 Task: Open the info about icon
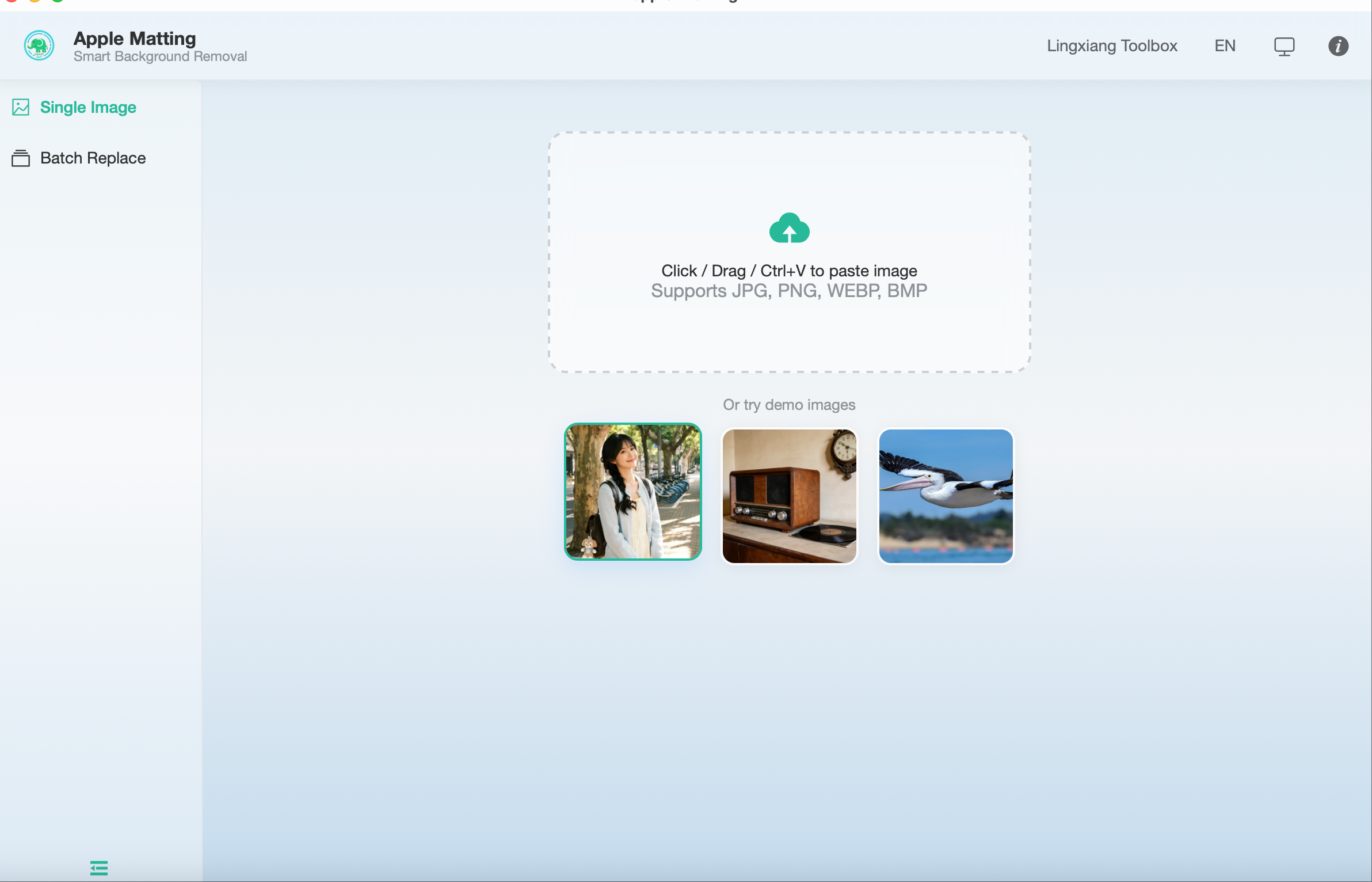point(1338,46)
